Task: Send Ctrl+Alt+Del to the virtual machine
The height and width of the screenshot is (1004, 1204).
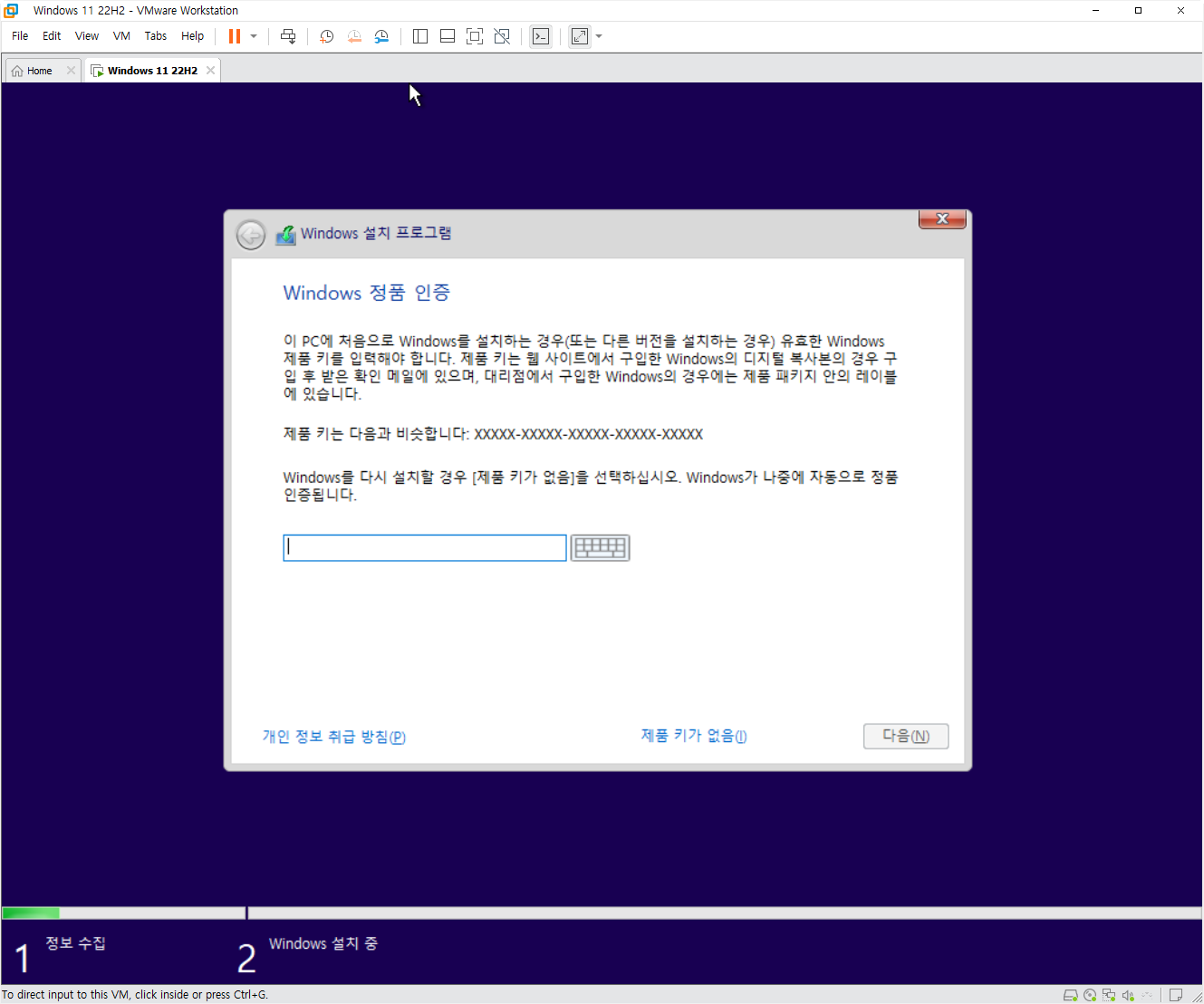Action: [288, 36]
